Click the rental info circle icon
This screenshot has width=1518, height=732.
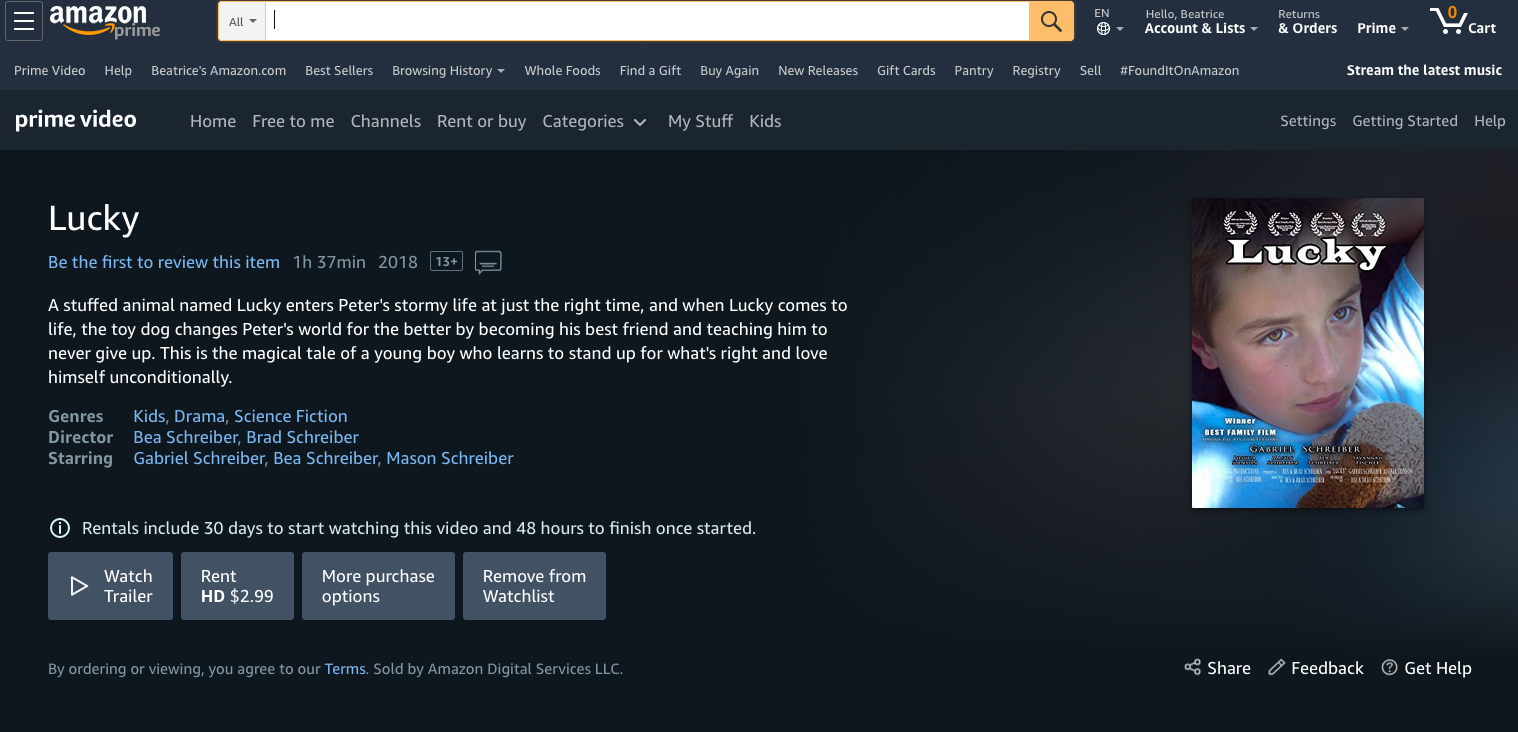(x=60, y=528)
